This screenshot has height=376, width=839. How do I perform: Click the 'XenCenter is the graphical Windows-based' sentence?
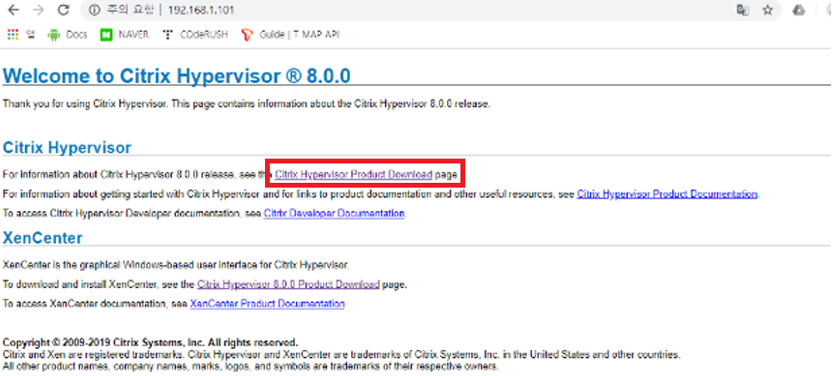pyautogui.click(x=176, y=265)
